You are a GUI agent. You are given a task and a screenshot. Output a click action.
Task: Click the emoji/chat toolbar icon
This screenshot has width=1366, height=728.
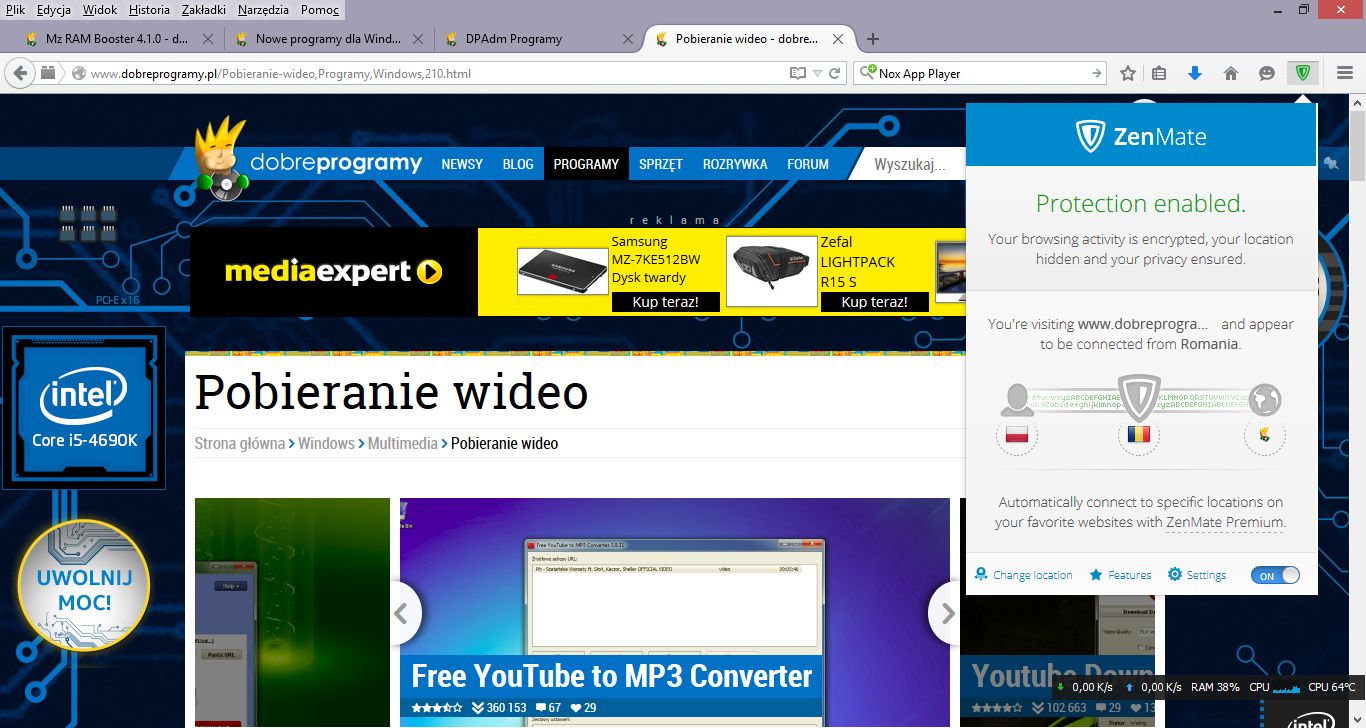[x=1267, y=73]
